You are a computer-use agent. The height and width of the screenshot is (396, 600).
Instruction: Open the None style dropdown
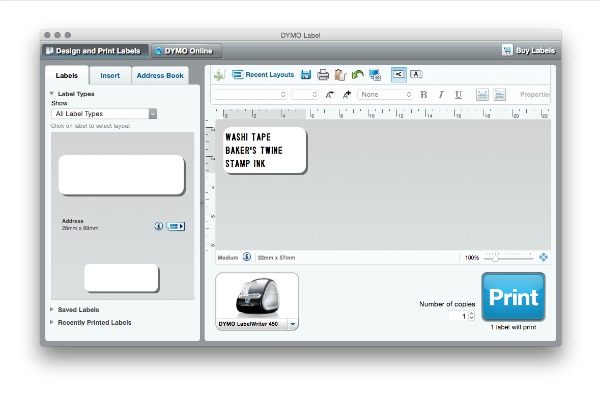click(385, 95)
